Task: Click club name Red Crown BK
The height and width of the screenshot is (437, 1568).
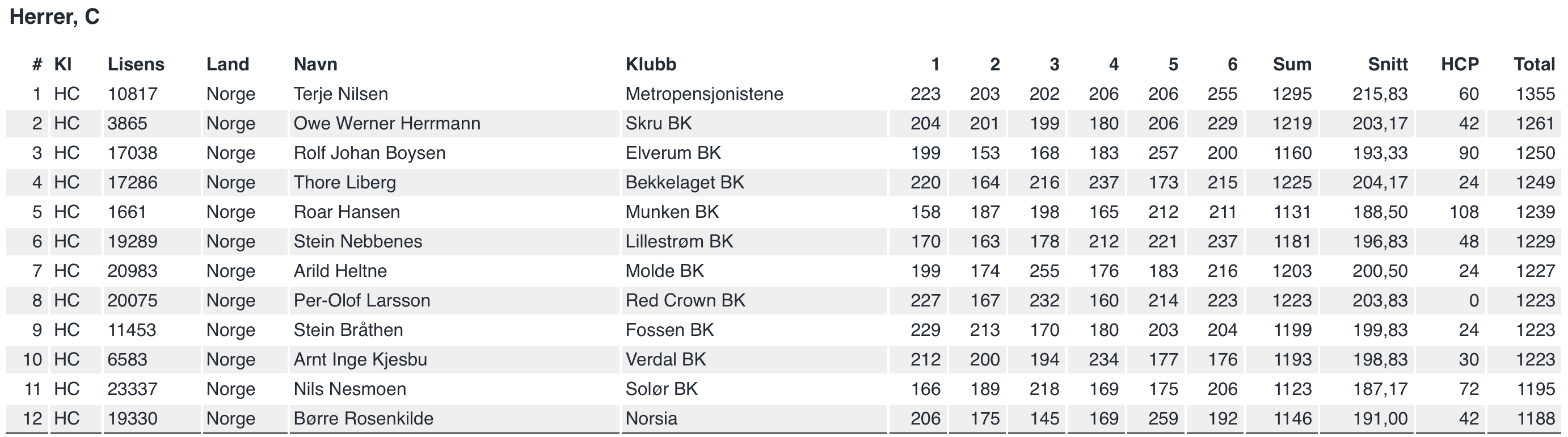Action: pos(685,300)
